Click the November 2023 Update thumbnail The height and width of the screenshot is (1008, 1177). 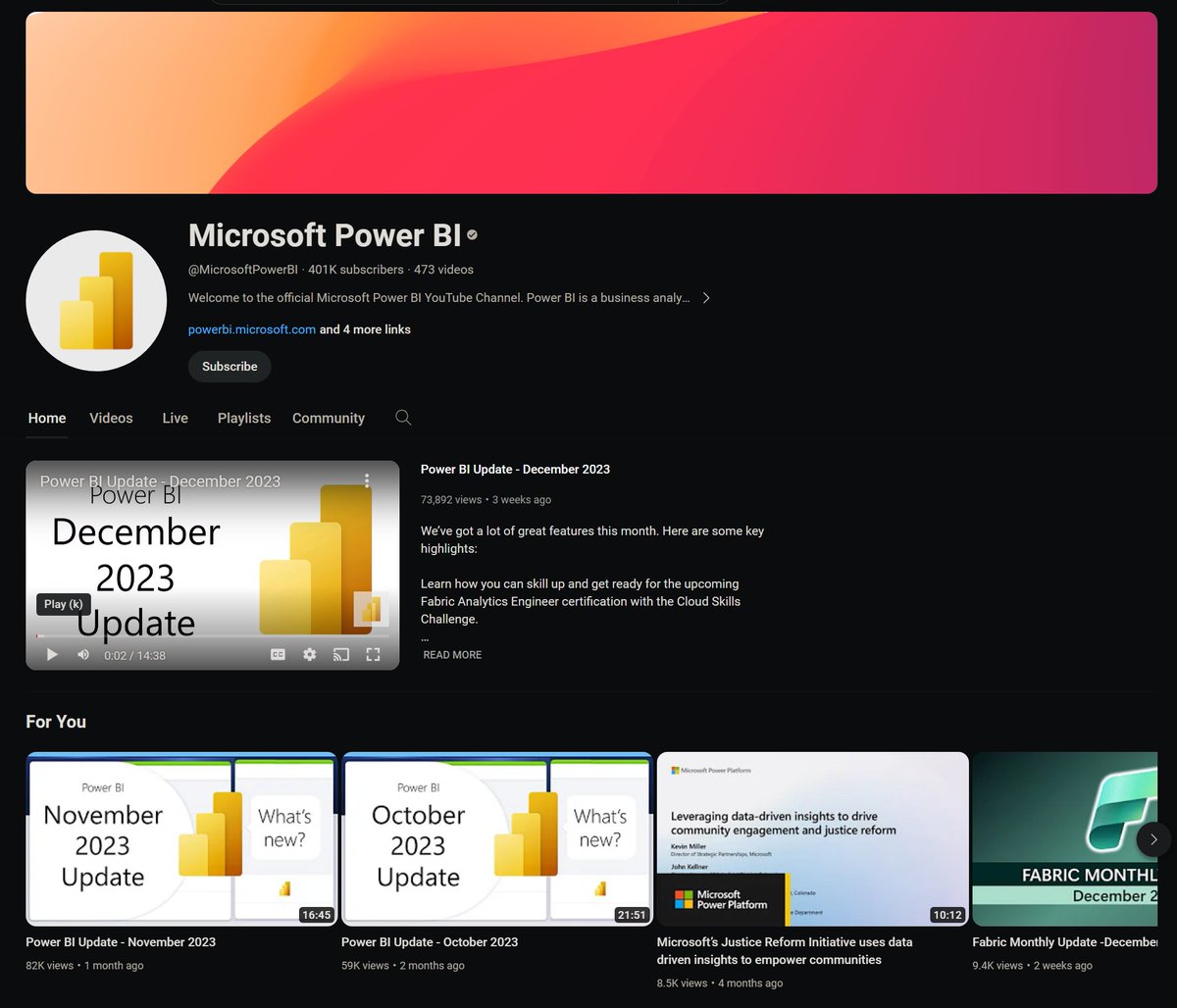pos(181,839)
